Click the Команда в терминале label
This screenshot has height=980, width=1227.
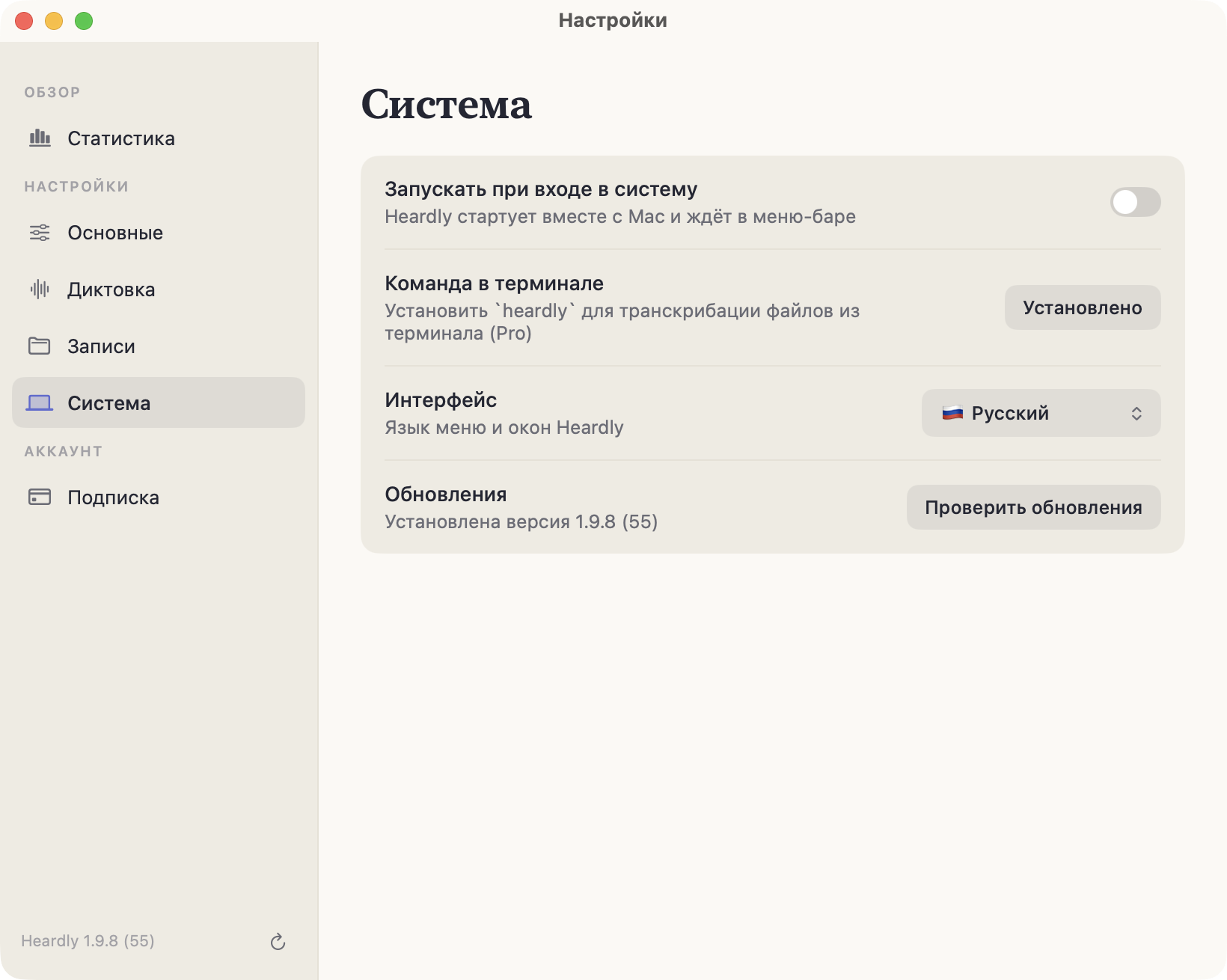(x=494, y=284)
